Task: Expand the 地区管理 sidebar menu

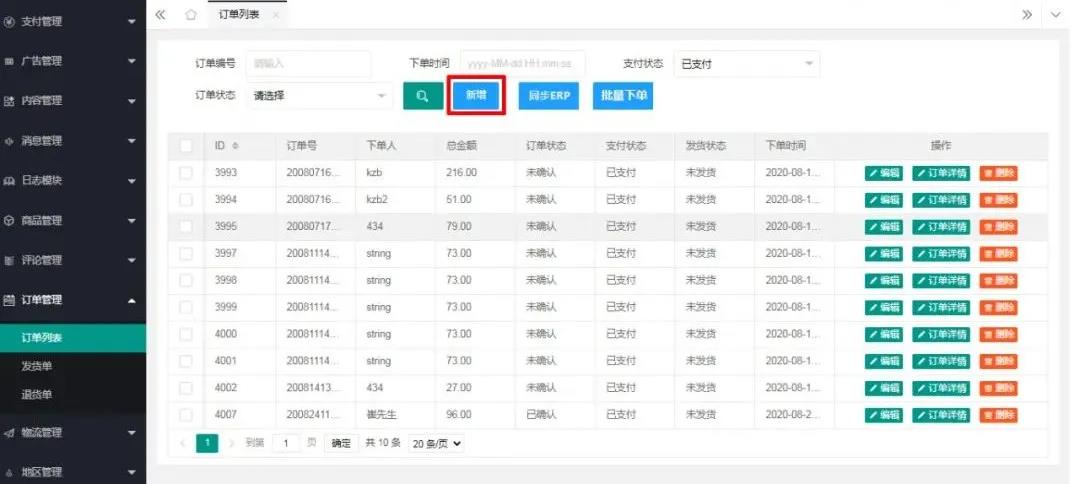Action: point(73,472)
